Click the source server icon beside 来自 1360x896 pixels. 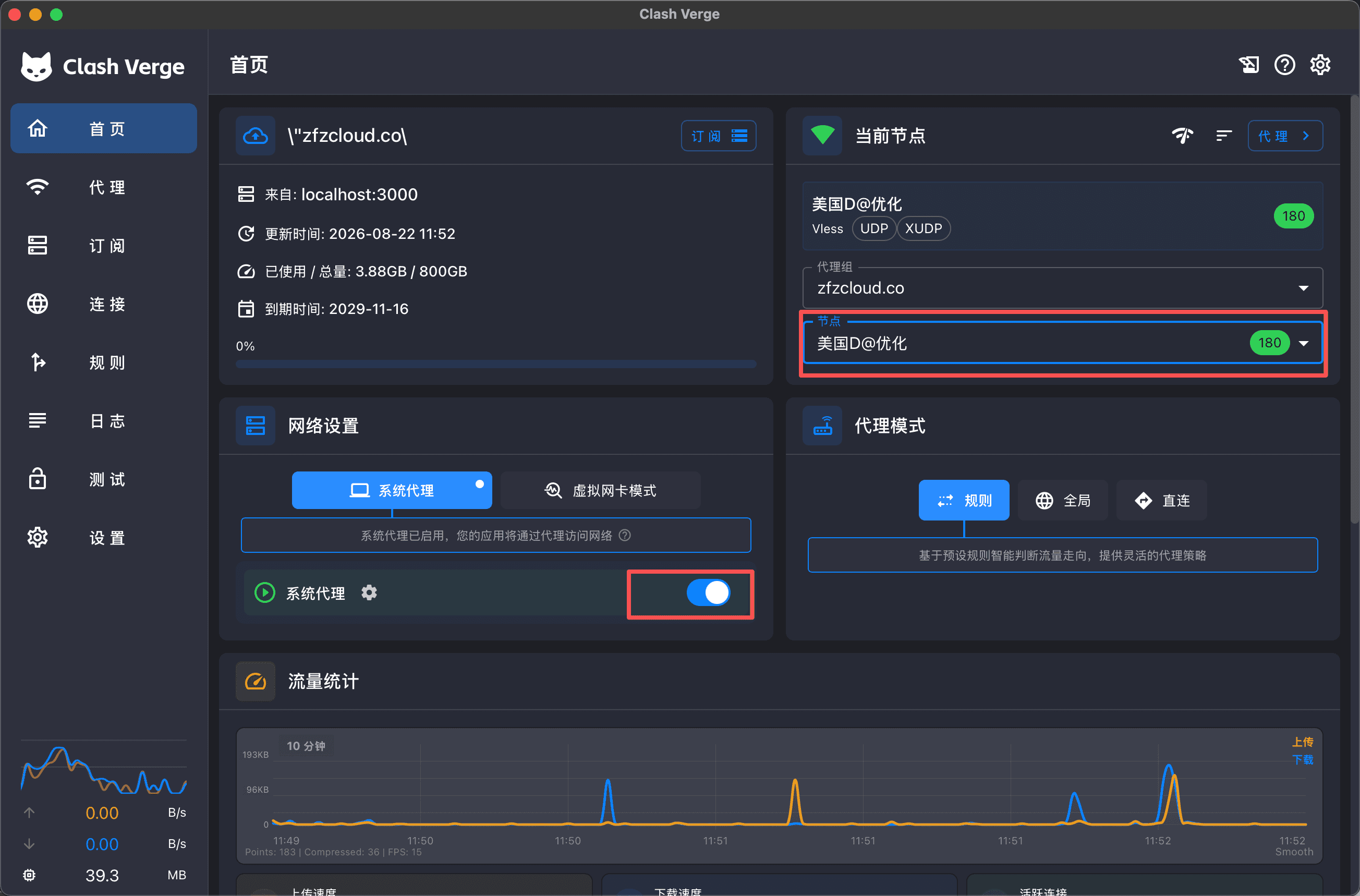coord(246,195)
